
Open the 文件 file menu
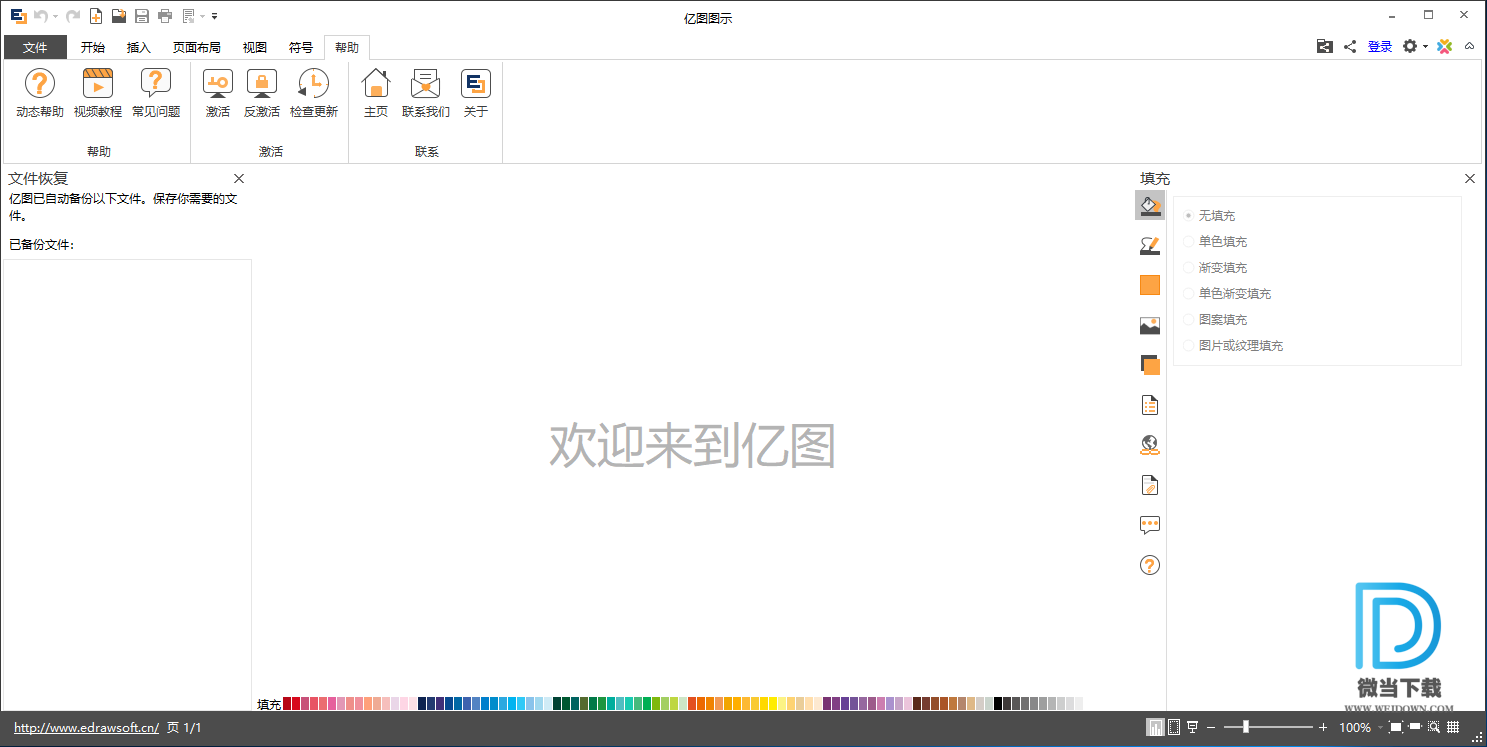35,47
